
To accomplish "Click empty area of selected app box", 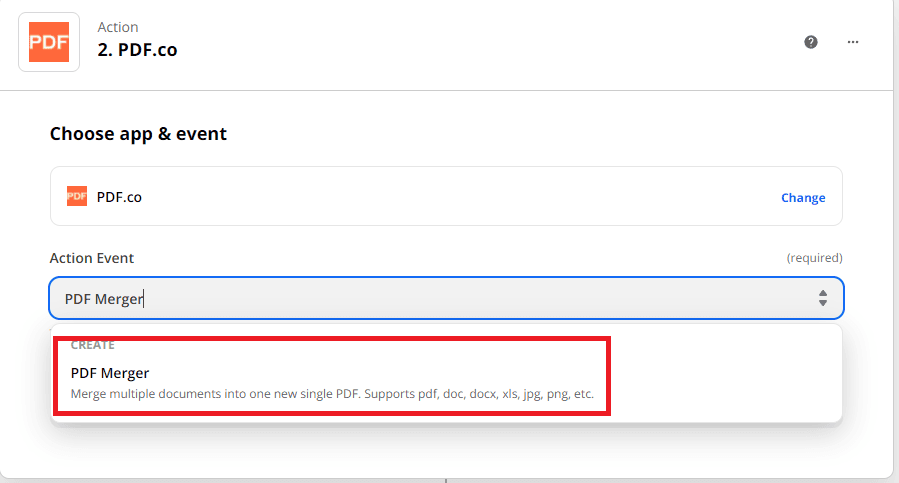I will click(x=450, y=197).
